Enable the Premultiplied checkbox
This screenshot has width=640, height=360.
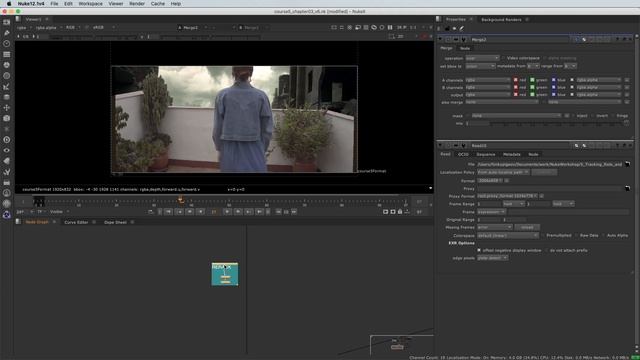point(543,236)
